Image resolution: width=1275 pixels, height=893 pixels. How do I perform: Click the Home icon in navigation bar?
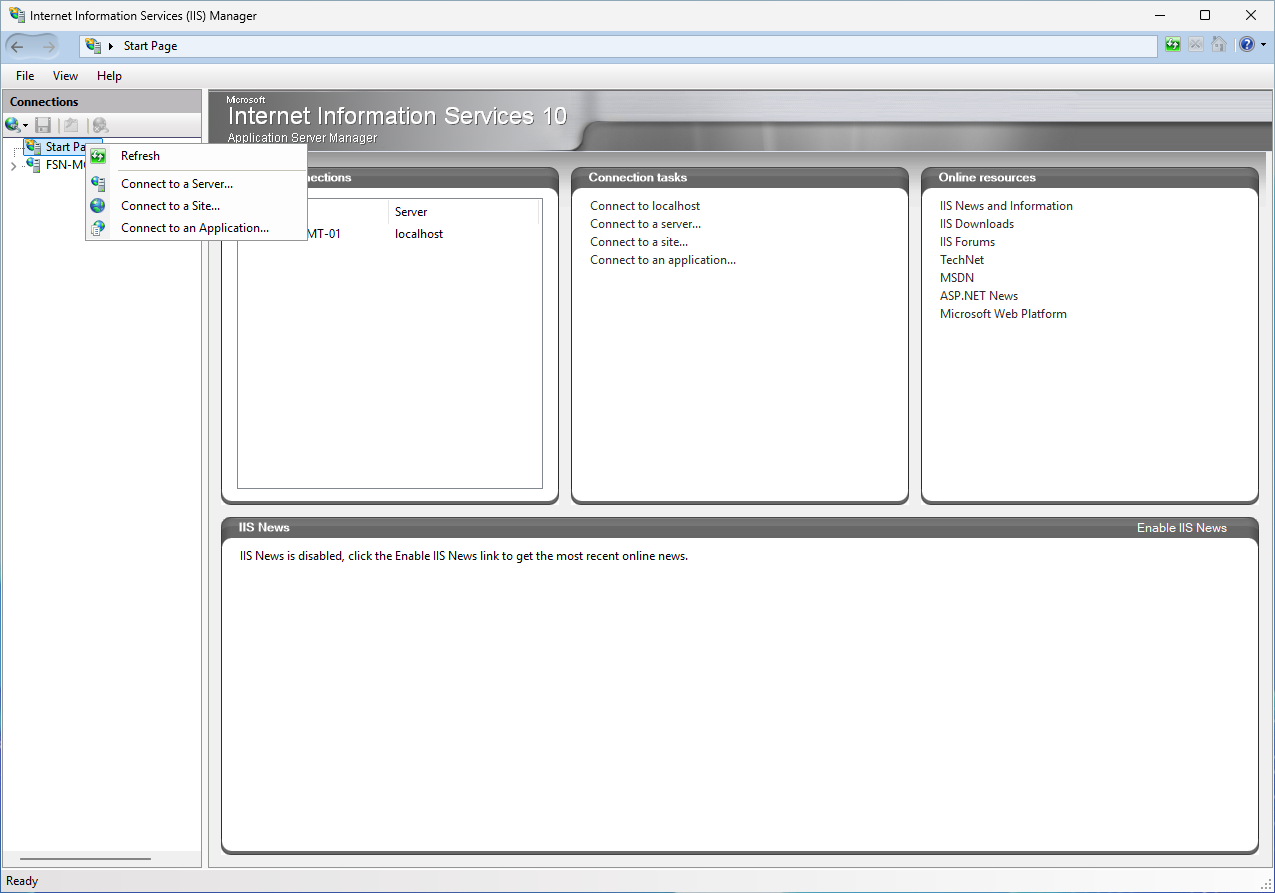pos(1219,45)
